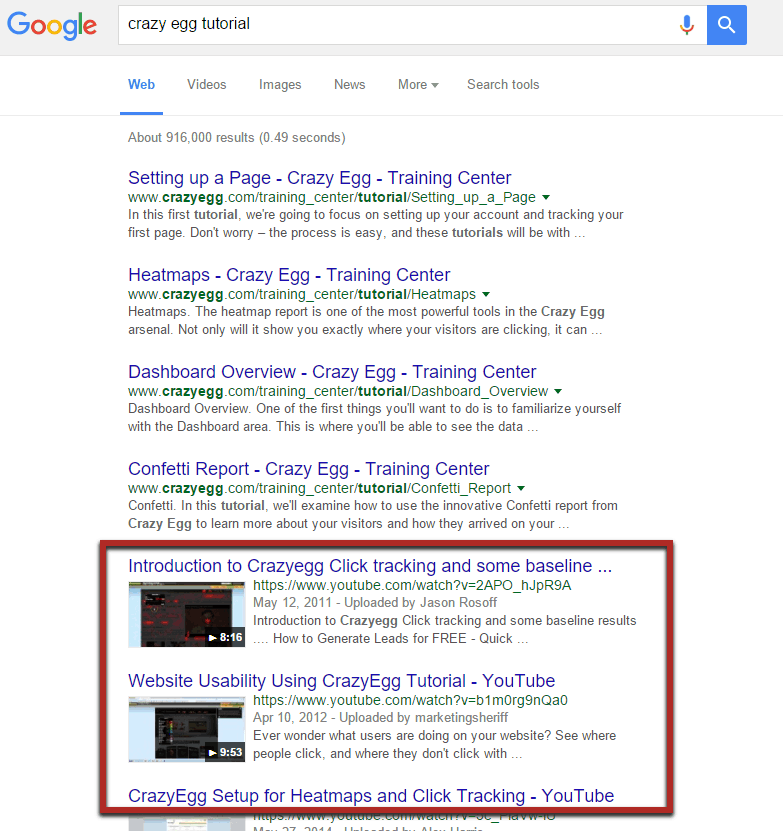
Task: Click the microphone voice search icon
Action: pyautogui.click(x=686, y=25)
